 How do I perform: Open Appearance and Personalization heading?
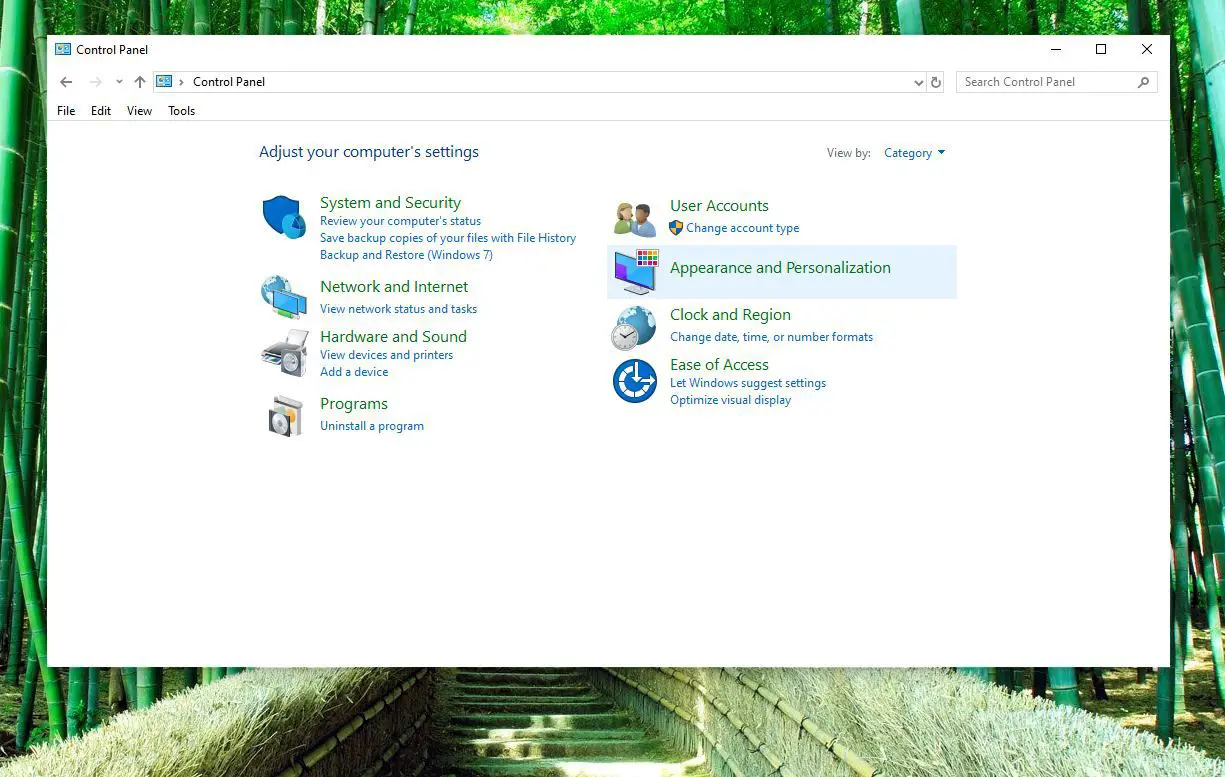click(x=780, y=268)
